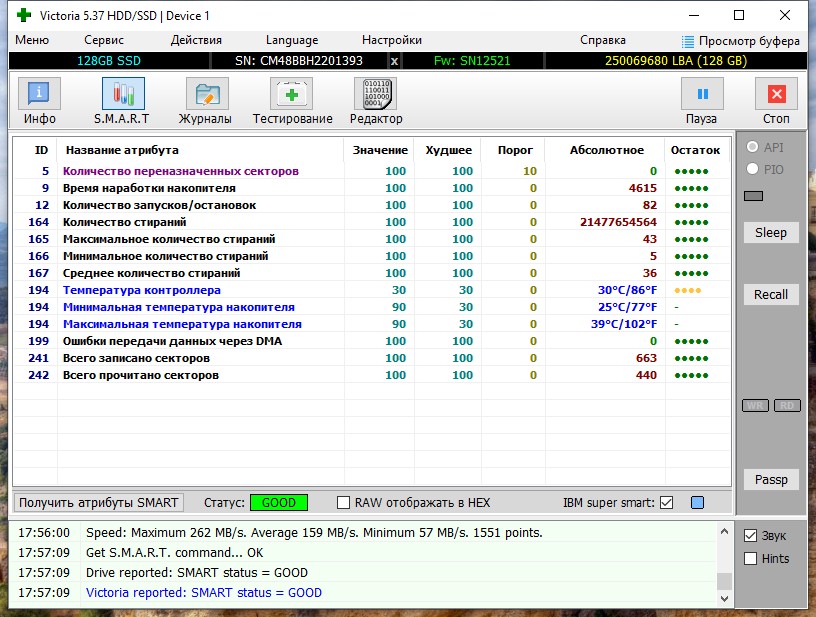Open the Настройки menu
816x617 pixels.
click(x=392, y=40)
